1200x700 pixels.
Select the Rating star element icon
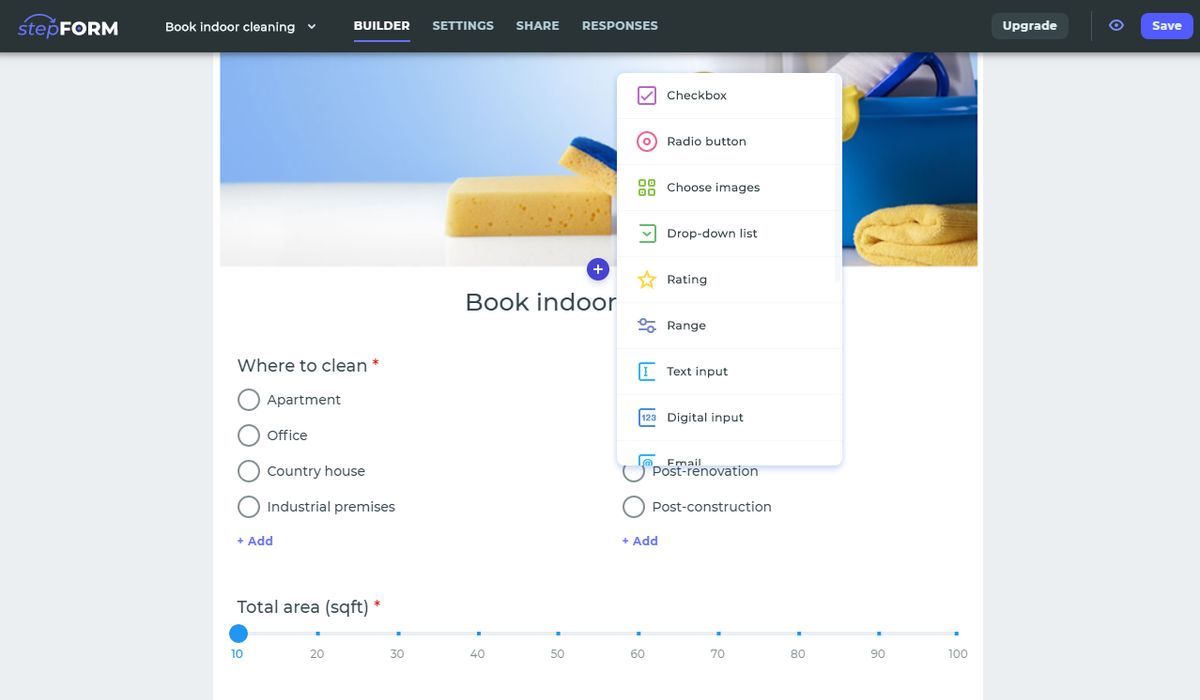[646, 279]
